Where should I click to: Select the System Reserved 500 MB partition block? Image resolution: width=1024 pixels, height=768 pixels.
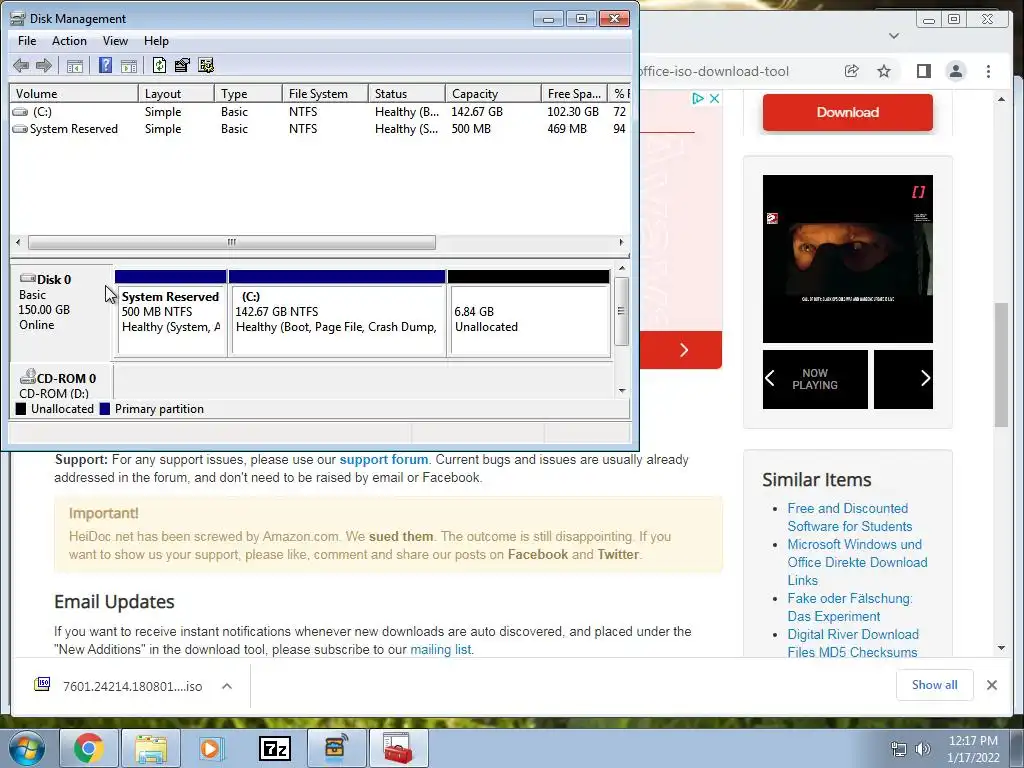click(170, 313)
